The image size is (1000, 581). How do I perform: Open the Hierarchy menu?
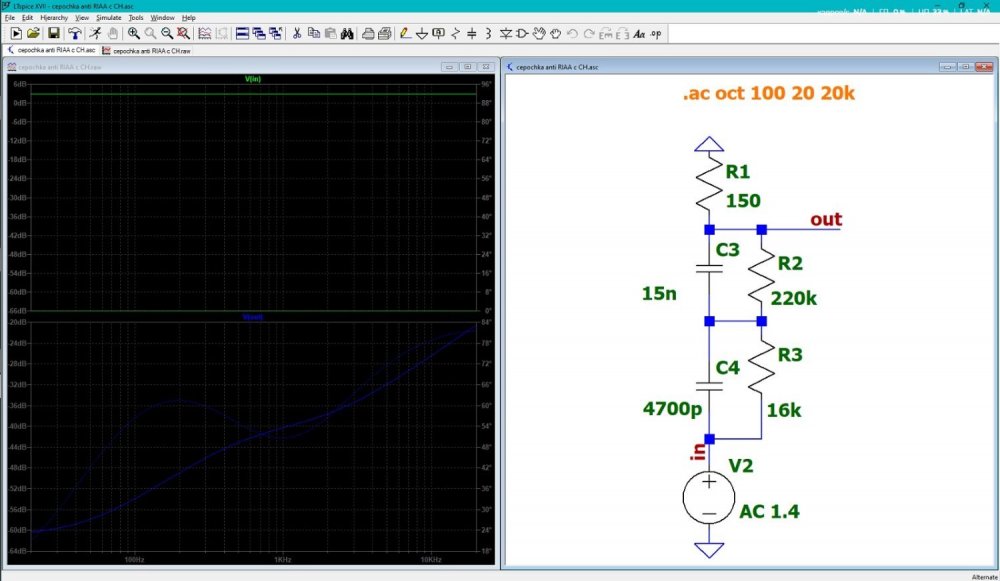click(x=54, y=18)
